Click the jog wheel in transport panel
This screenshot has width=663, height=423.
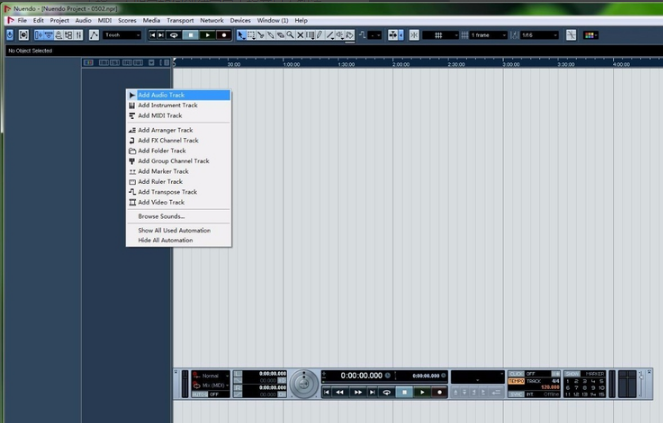click(305, 382)
